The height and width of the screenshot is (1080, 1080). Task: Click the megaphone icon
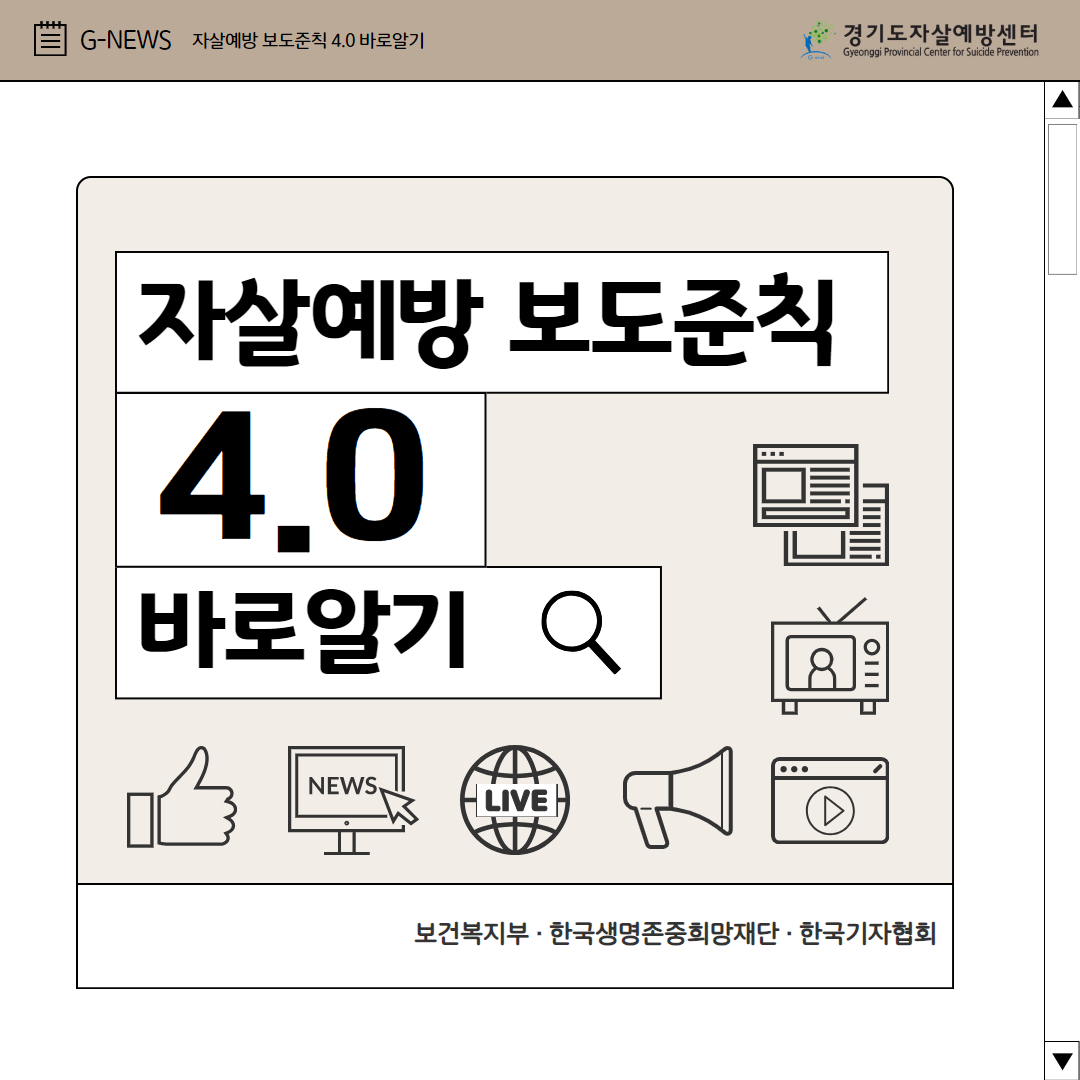(x=678, y=797)
